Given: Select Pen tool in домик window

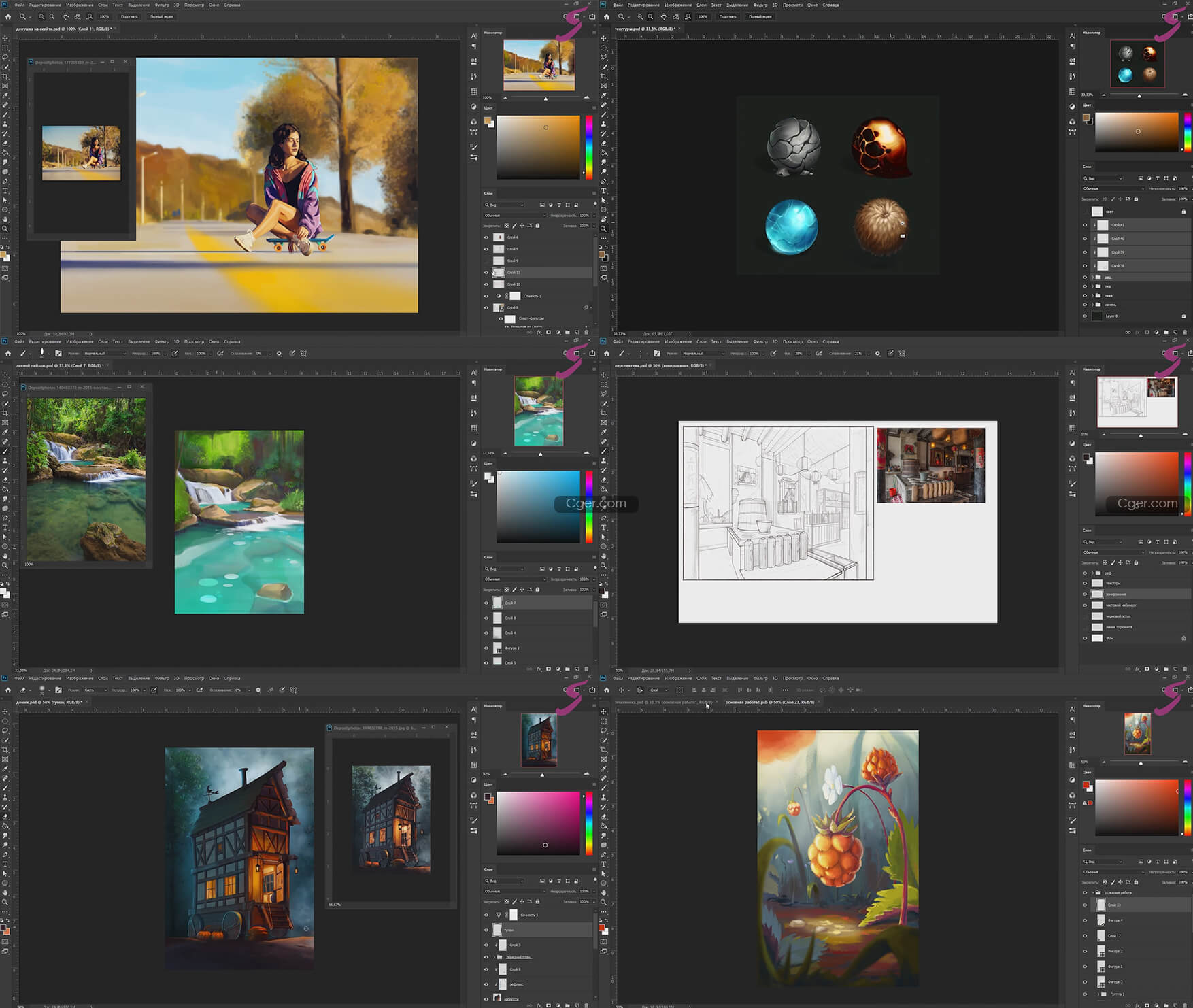Looking at the screenshot, I should 5,855.
